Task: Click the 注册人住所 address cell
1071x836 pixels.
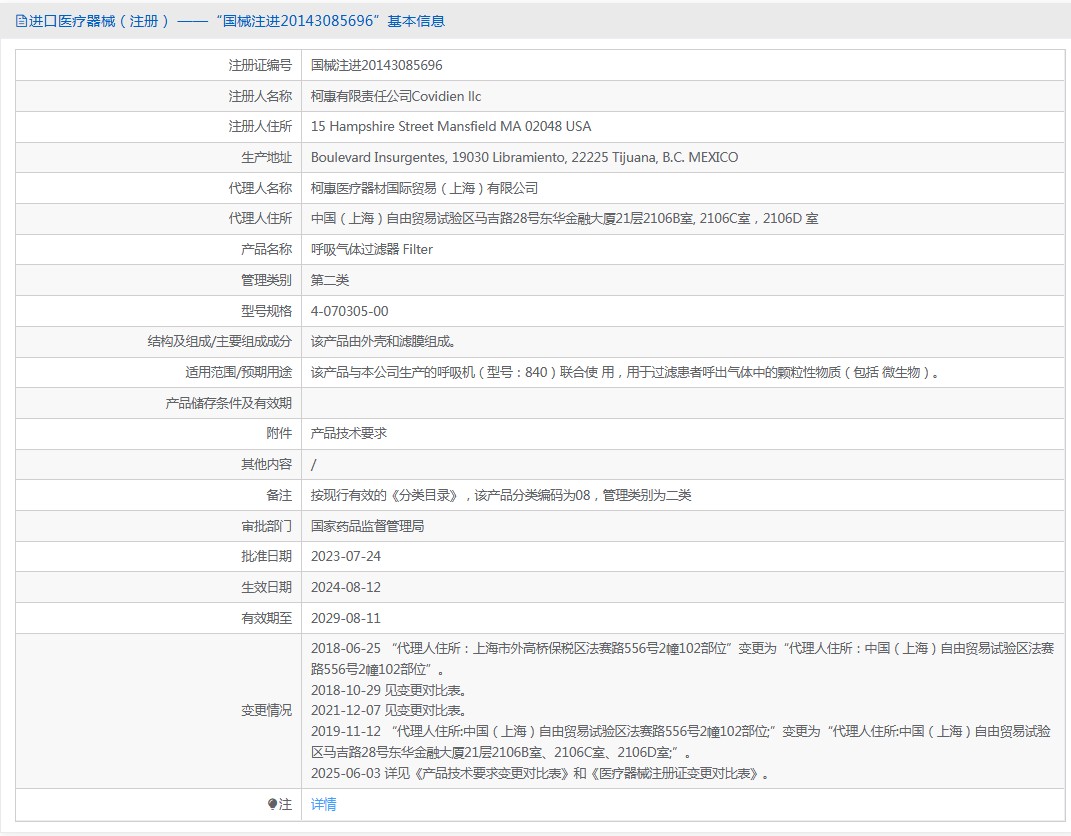Action: [448, 126]
